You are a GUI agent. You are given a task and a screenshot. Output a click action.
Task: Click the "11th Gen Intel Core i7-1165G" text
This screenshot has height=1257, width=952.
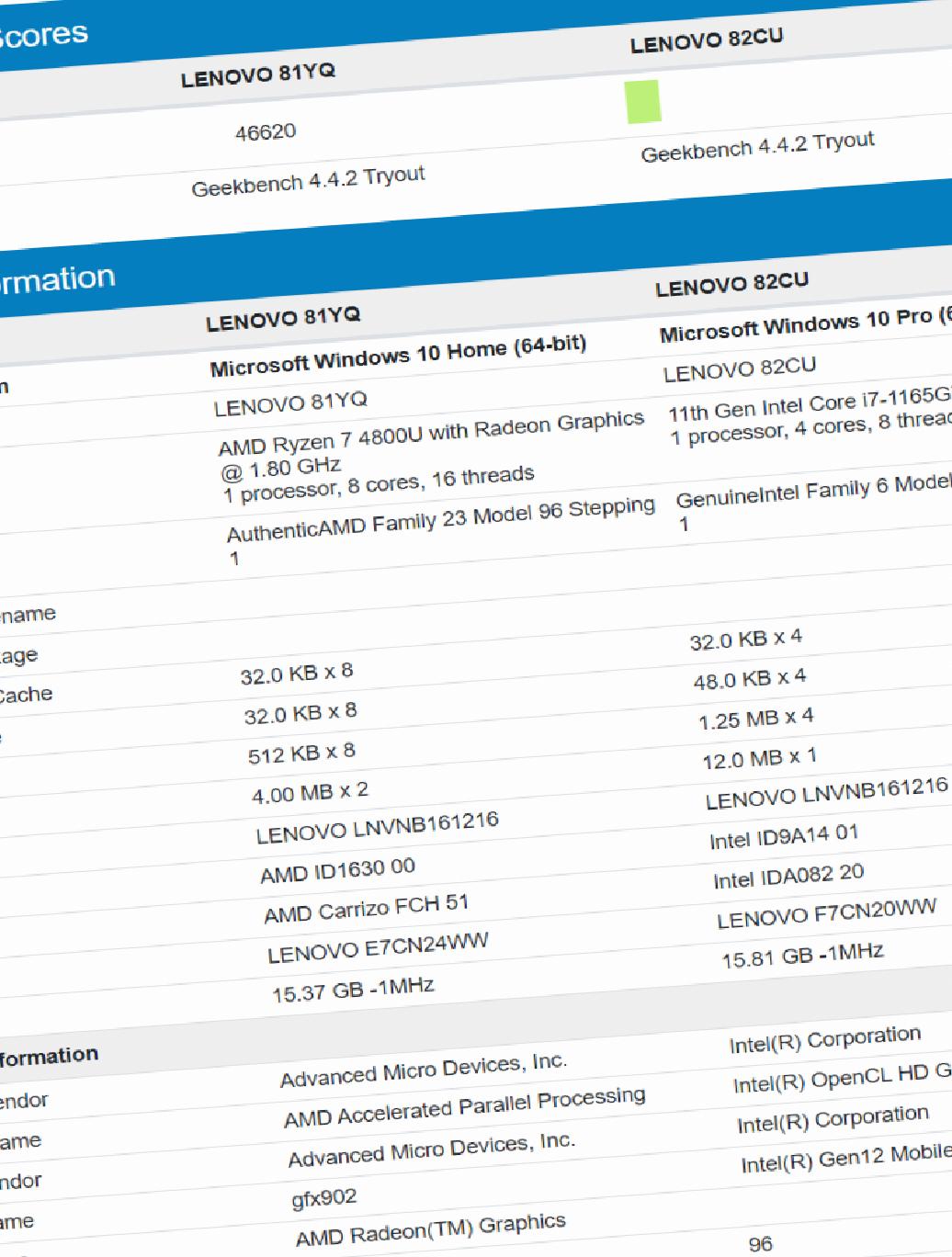coord(810,403)
